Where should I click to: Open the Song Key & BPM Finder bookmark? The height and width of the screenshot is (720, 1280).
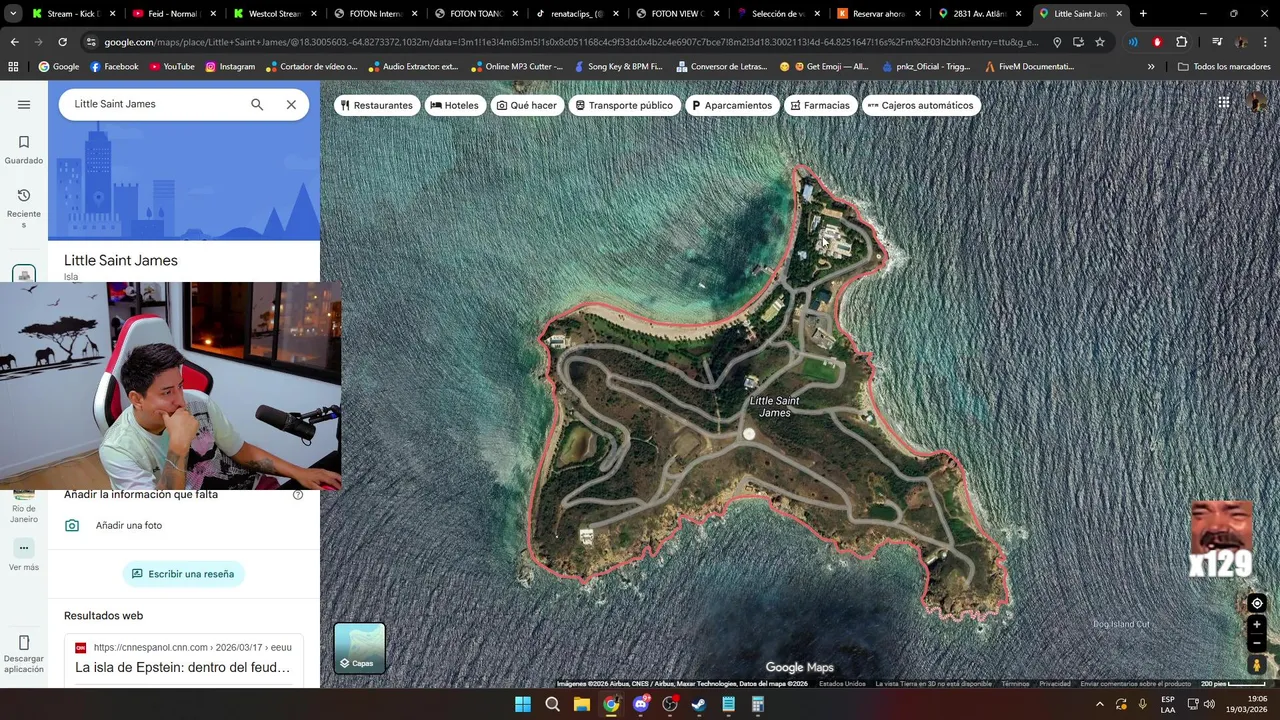point(617,67)
